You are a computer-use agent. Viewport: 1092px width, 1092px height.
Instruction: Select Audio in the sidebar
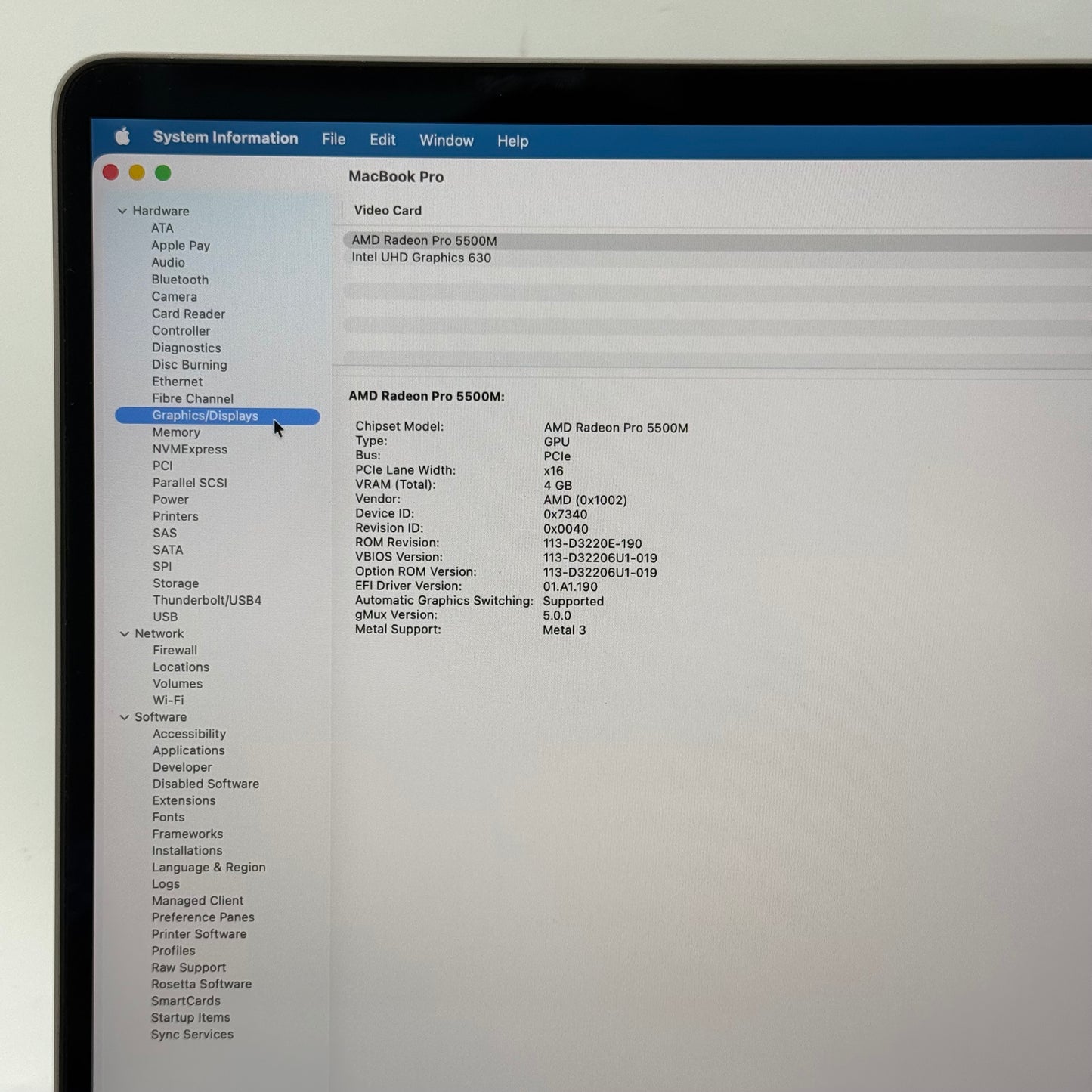coord(168,262)
